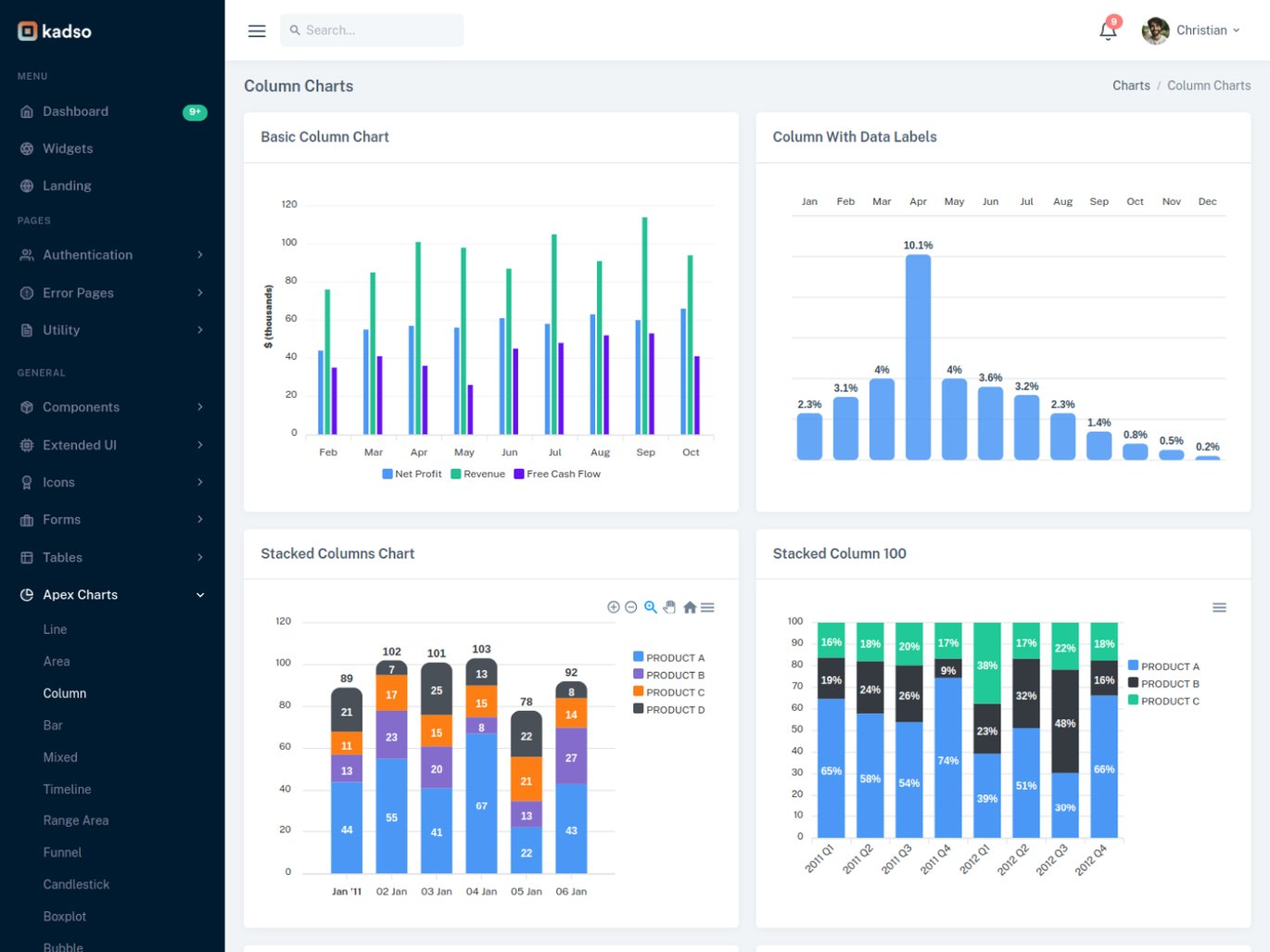This screenshot has height=952, width=1270.
Task: Toggle Revenue series in legend
Action: coord(477,474)
